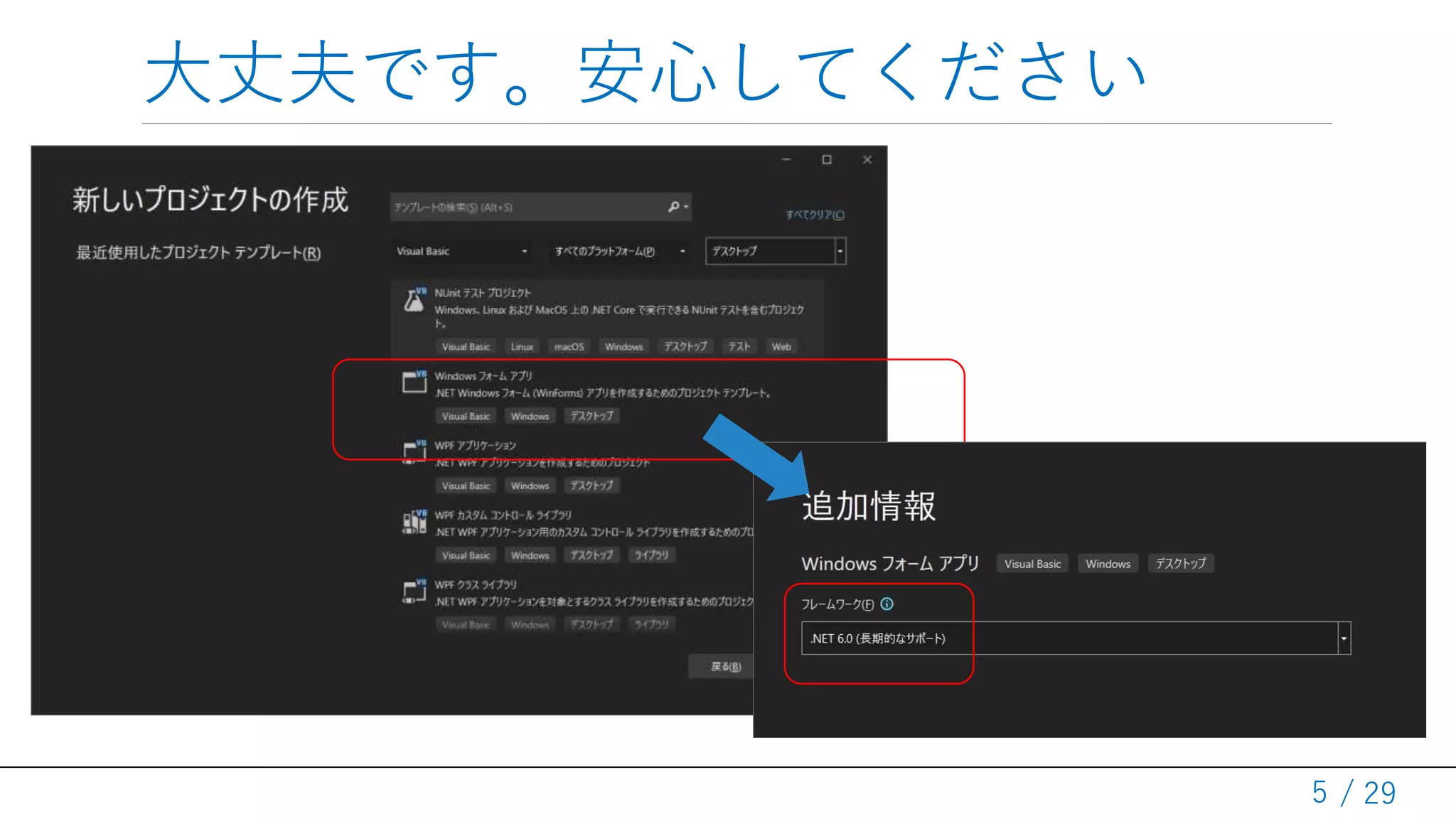The width and height of the screenshot is (1456, 819).
Task: Click the Web tag under NUnit
Action: point(781,346)
